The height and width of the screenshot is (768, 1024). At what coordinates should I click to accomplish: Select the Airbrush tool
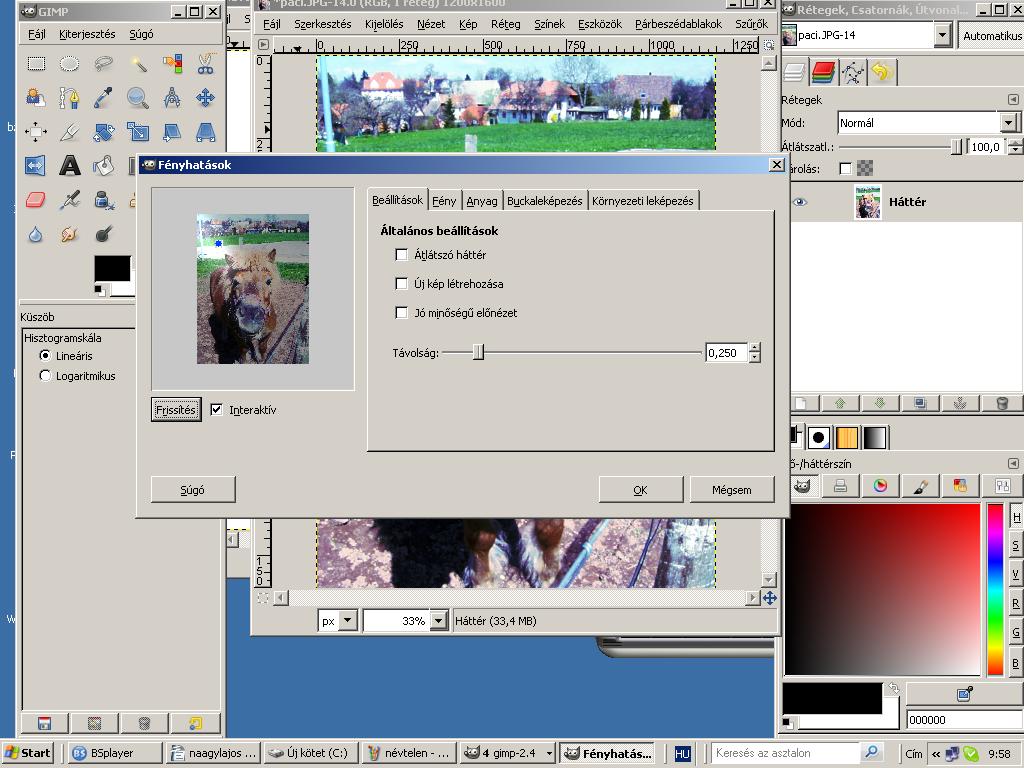[69, 200]
